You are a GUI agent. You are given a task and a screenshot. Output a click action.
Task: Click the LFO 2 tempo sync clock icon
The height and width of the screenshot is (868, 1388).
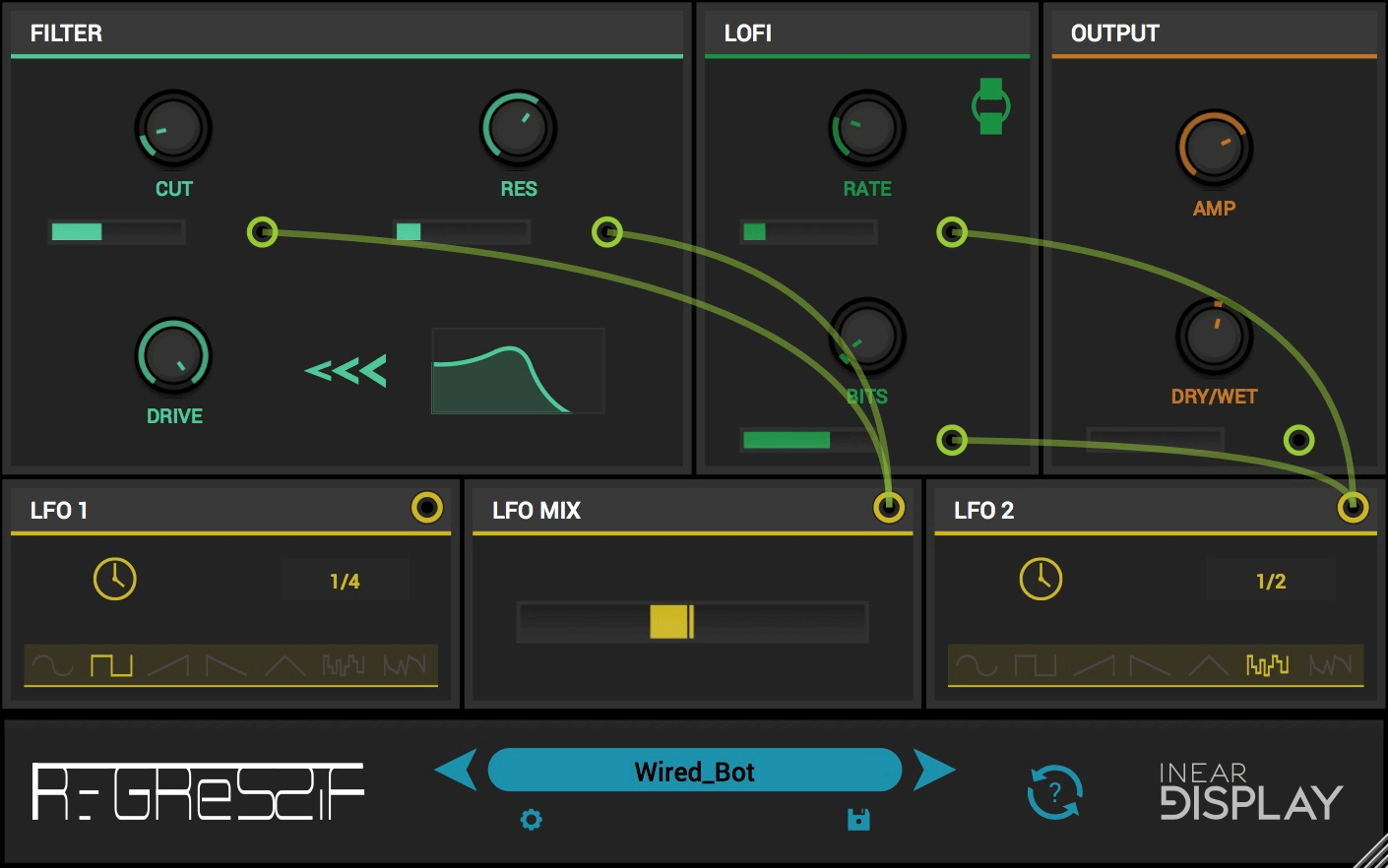1041,579
